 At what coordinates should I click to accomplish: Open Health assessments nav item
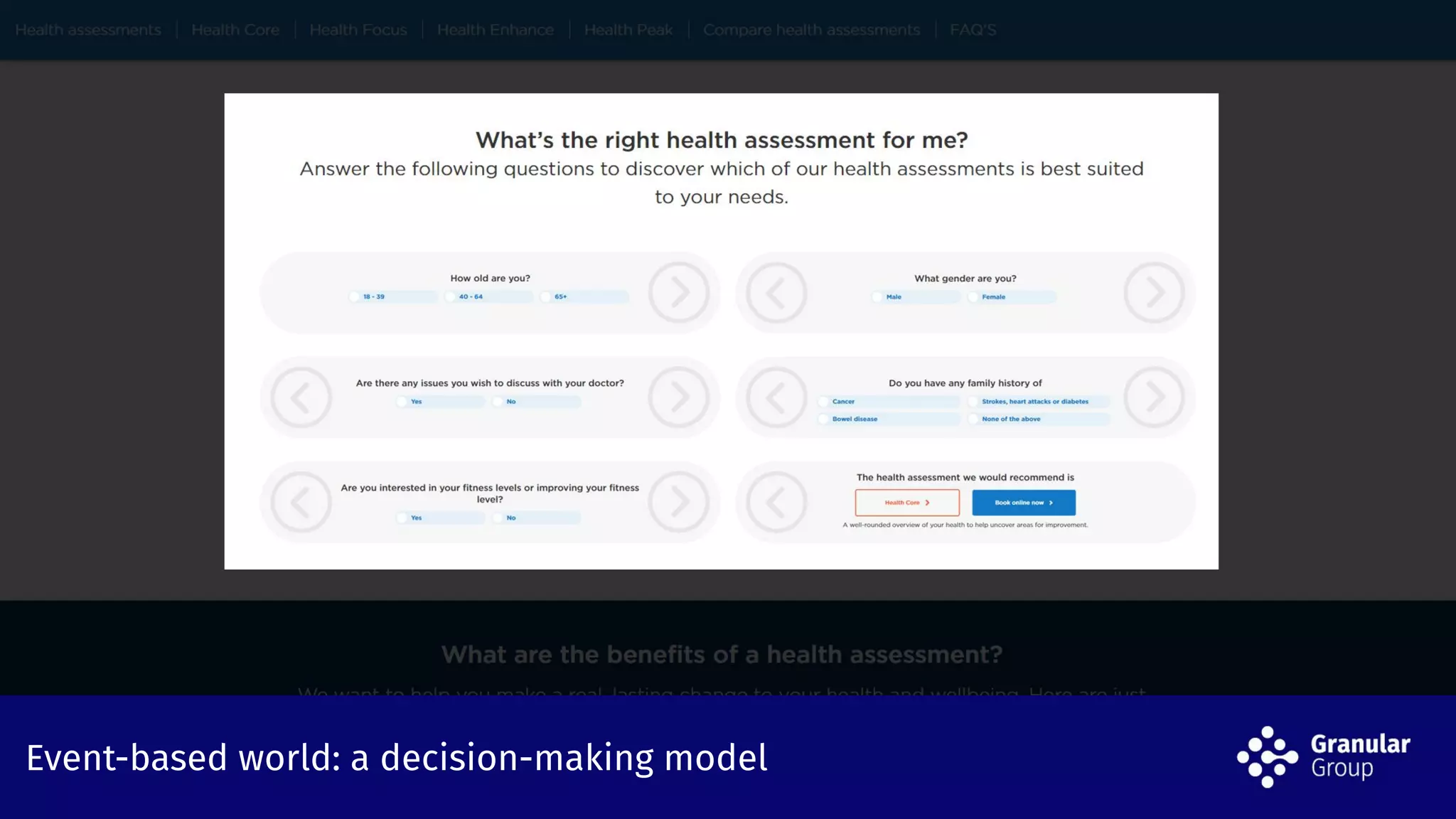coord(88,30)
